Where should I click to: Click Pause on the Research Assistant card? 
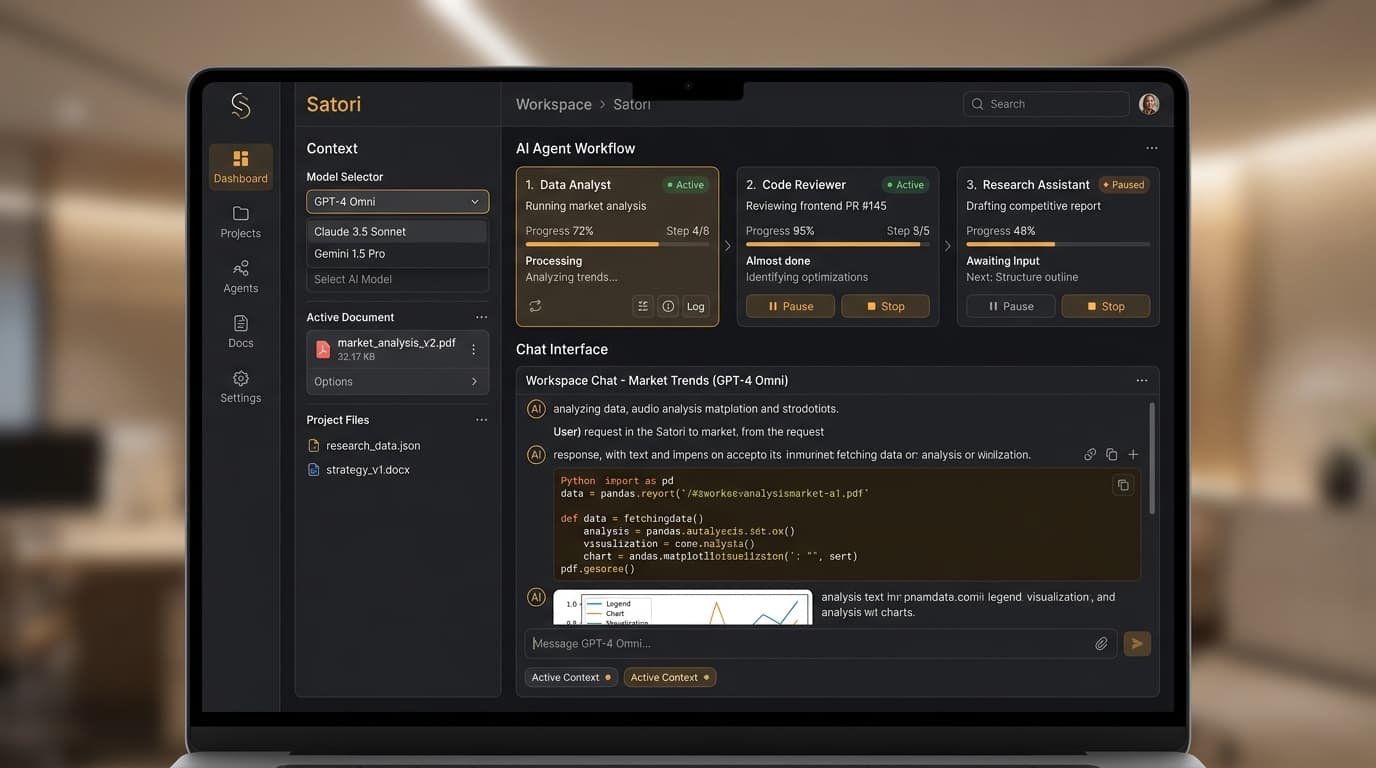[x=1010, y=306]
